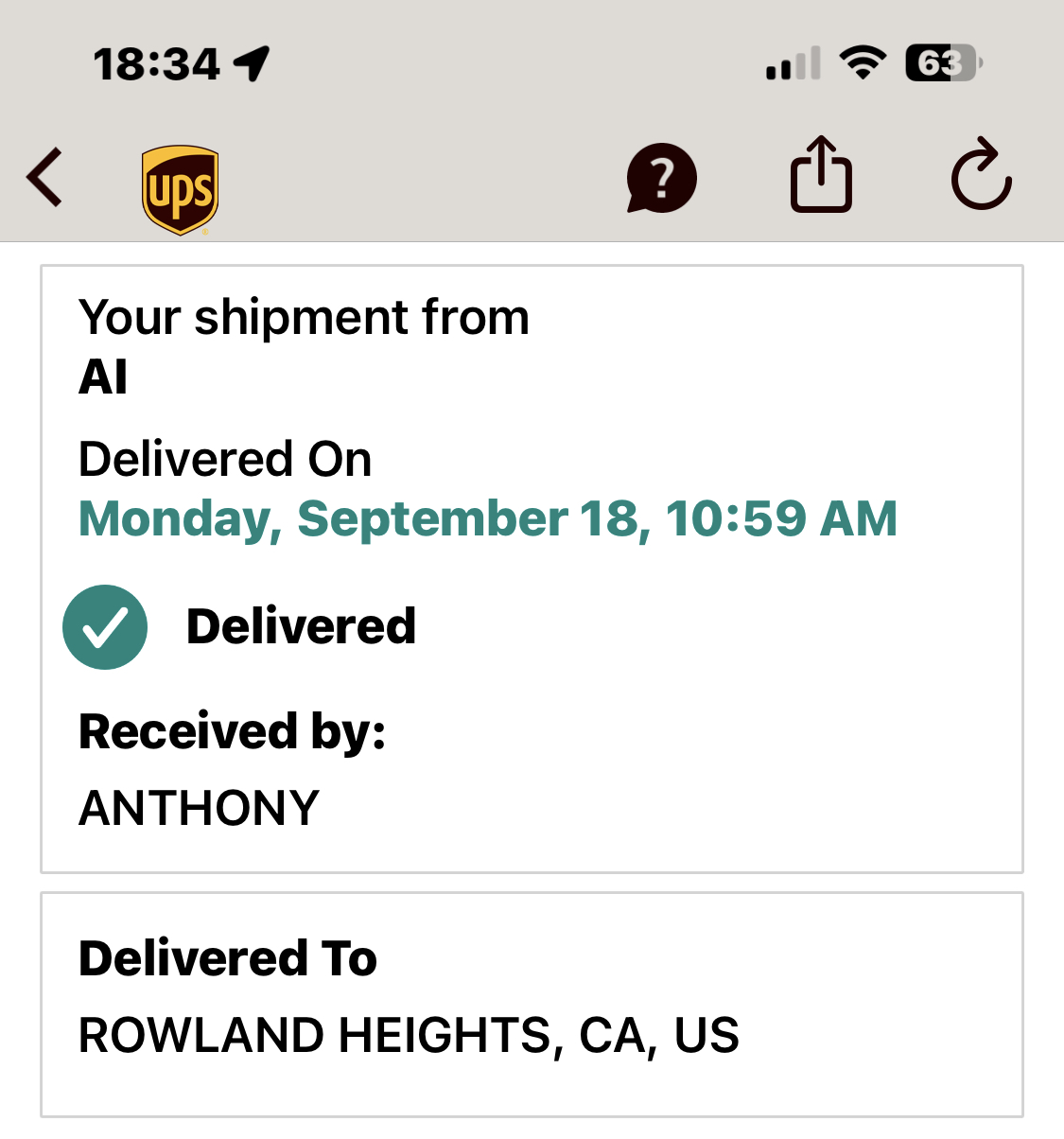Image resolution: width=1064 pixels, height=1139 pixels.
Task: Tap the location services arrow icon
Action: pyautogui.click(x=253, y=63)
